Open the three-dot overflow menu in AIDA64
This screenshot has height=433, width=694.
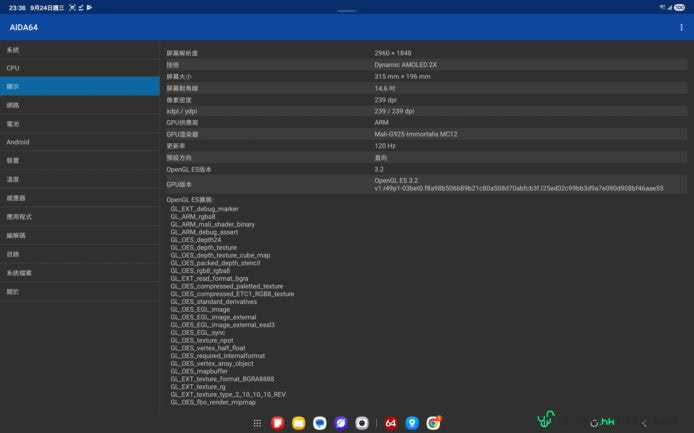(x=681, y=27)
